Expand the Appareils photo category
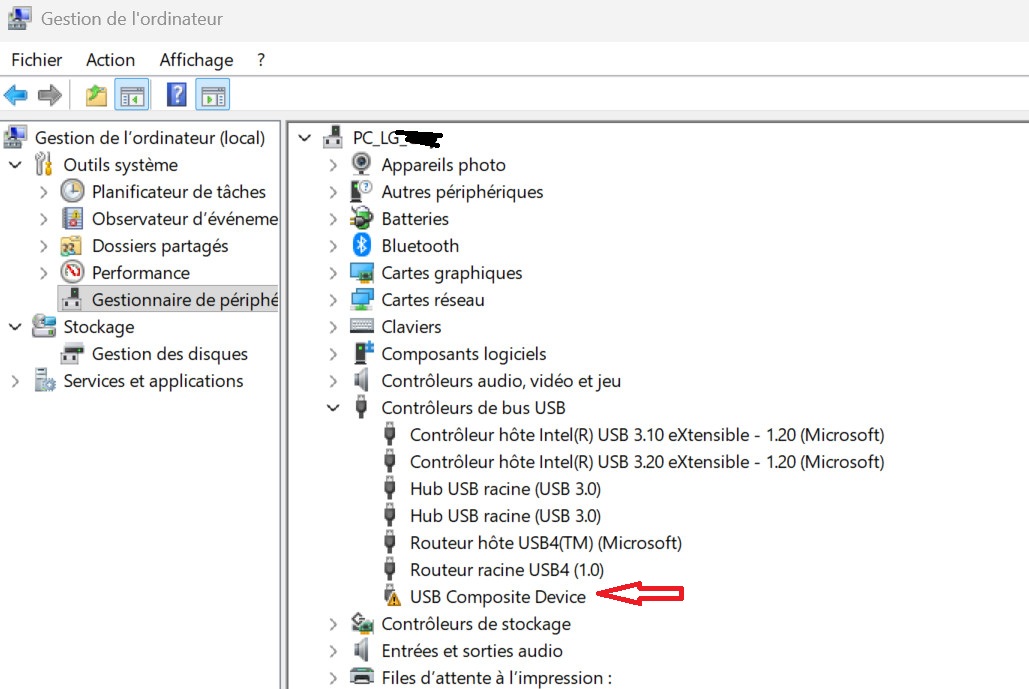 pyautogui.click(x=333, y=165)
